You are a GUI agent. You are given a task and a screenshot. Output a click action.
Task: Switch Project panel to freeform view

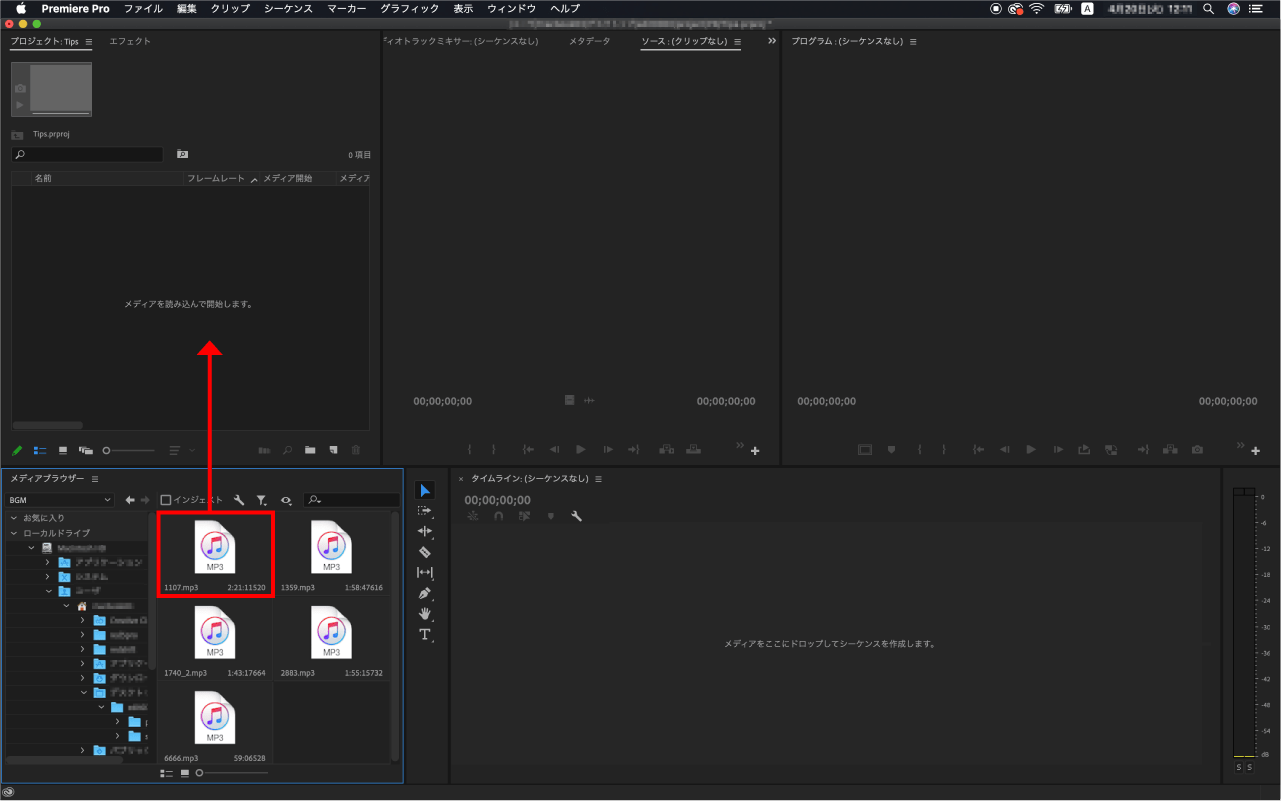pyautogui.click(x=86, y=451)
